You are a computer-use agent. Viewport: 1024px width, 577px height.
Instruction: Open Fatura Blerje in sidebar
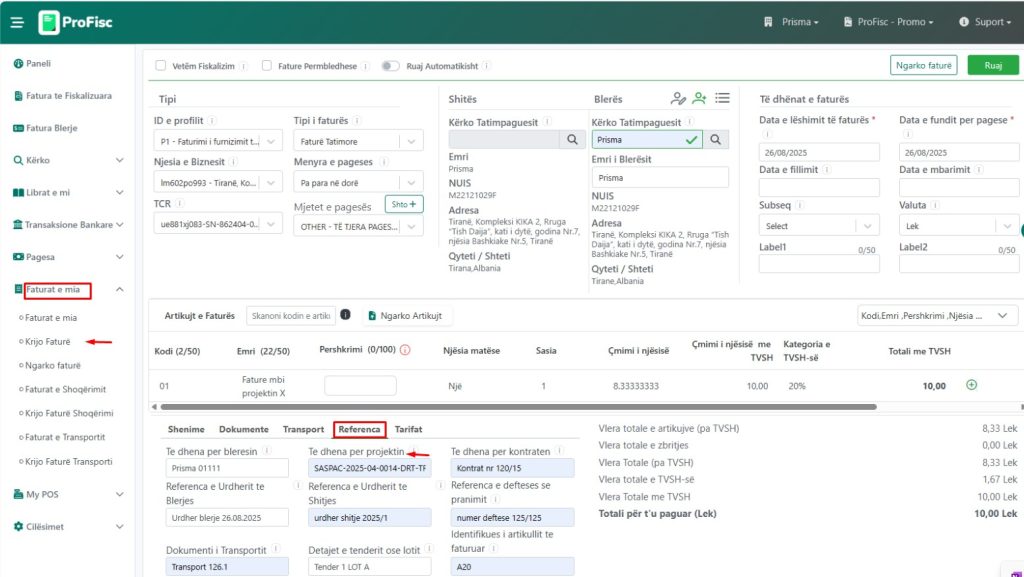45,128
